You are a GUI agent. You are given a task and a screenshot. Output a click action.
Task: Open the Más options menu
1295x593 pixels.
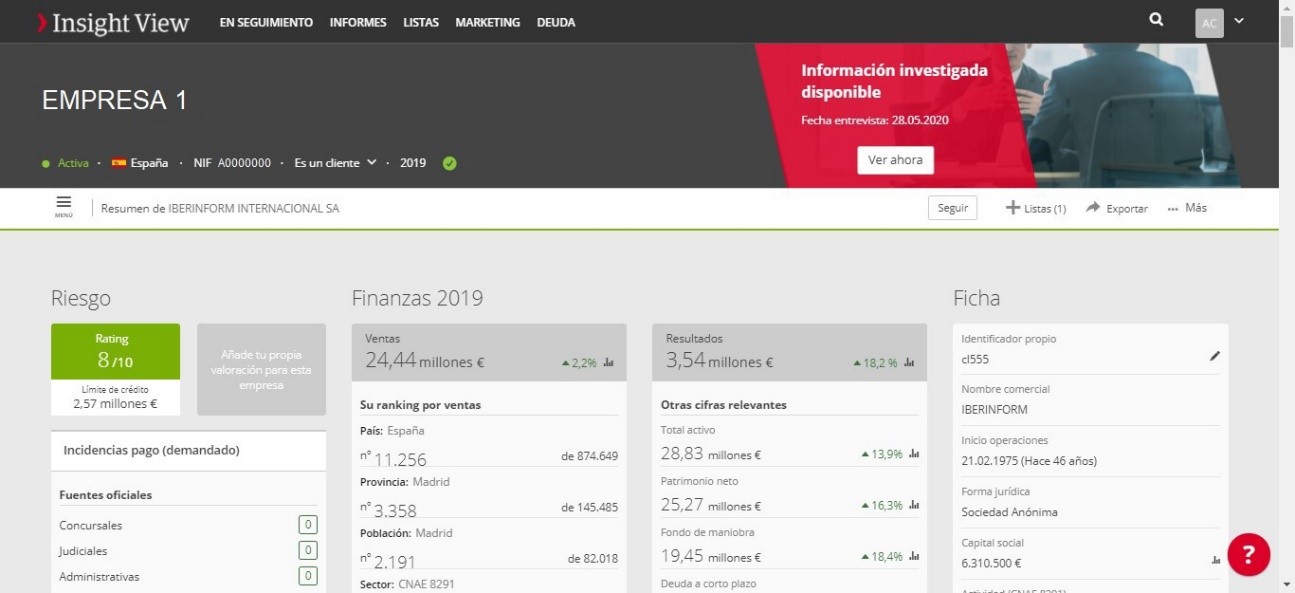(x=1188, y=208)
